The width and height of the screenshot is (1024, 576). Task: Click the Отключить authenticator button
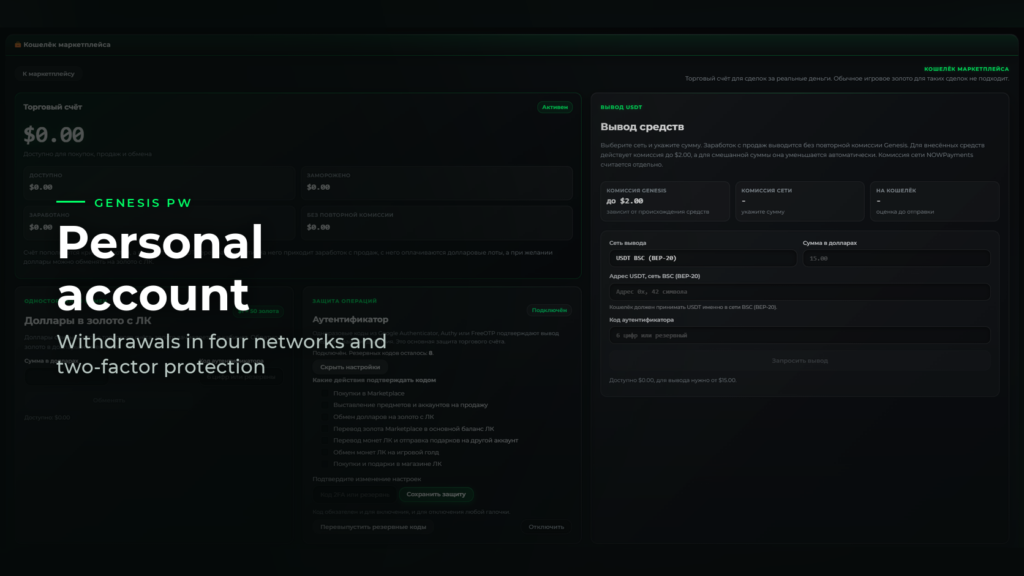546,526
